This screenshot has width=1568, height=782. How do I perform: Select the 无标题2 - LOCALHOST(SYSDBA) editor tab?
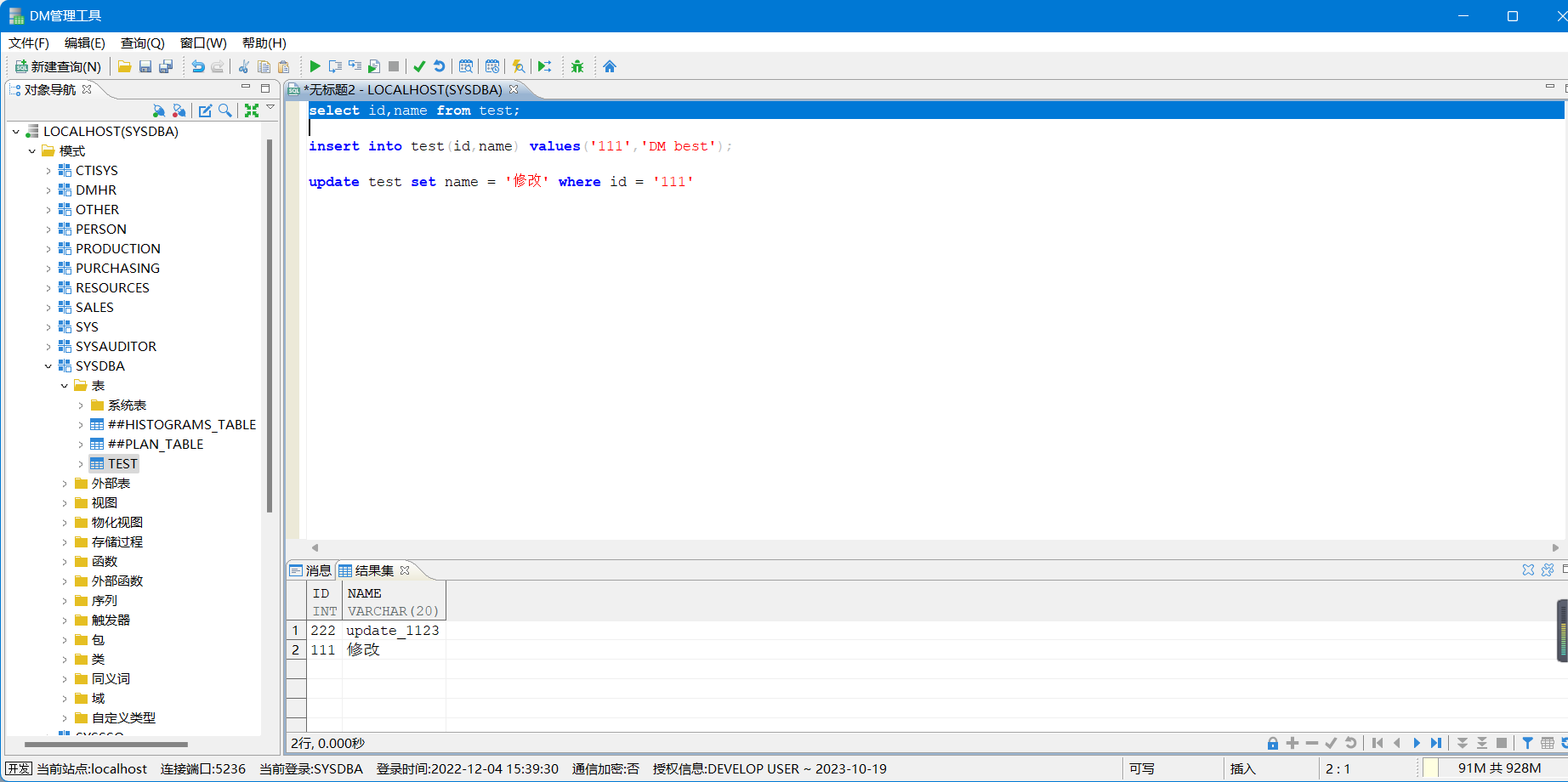[403, 89]
